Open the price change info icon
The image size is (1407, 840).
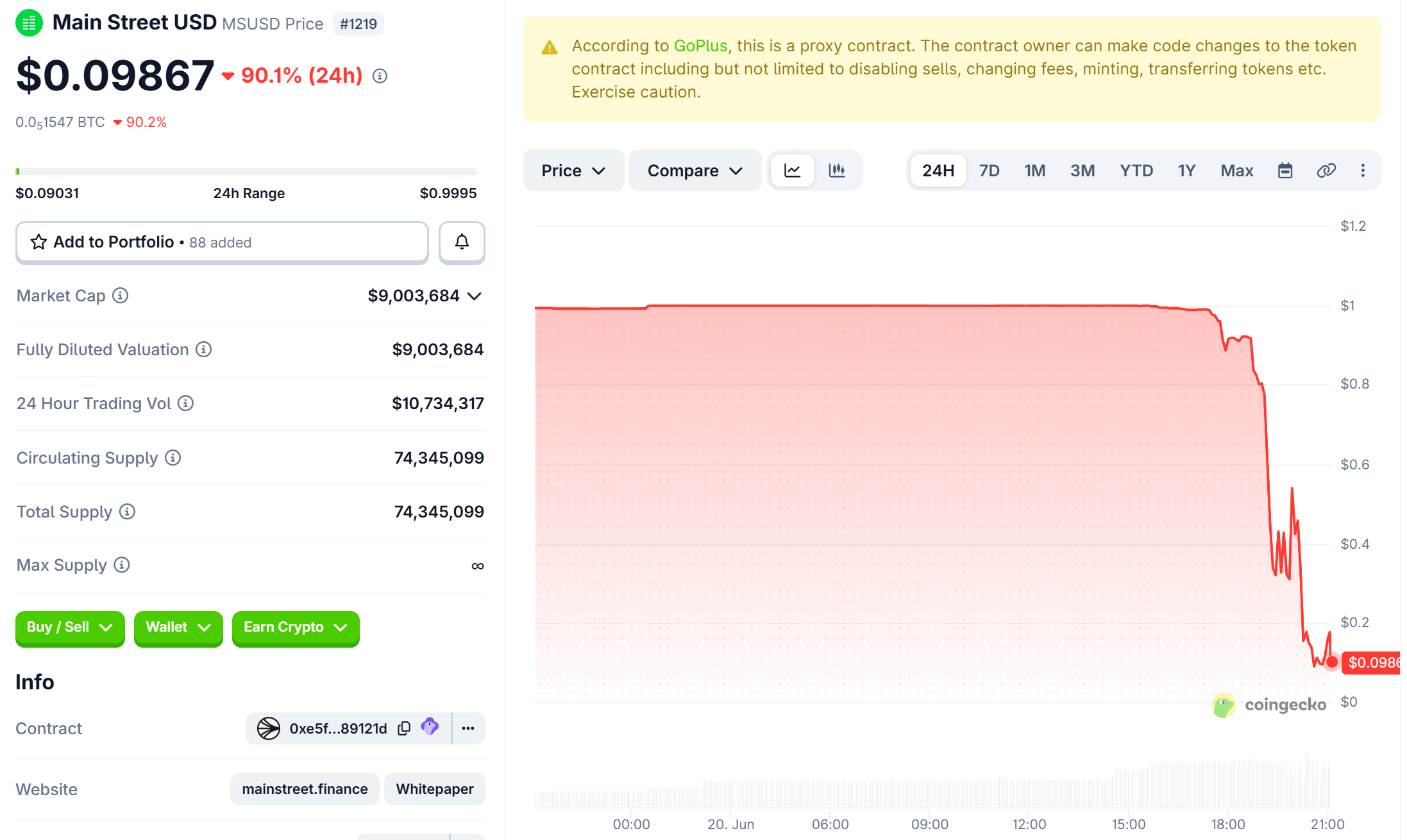(380, 76)
